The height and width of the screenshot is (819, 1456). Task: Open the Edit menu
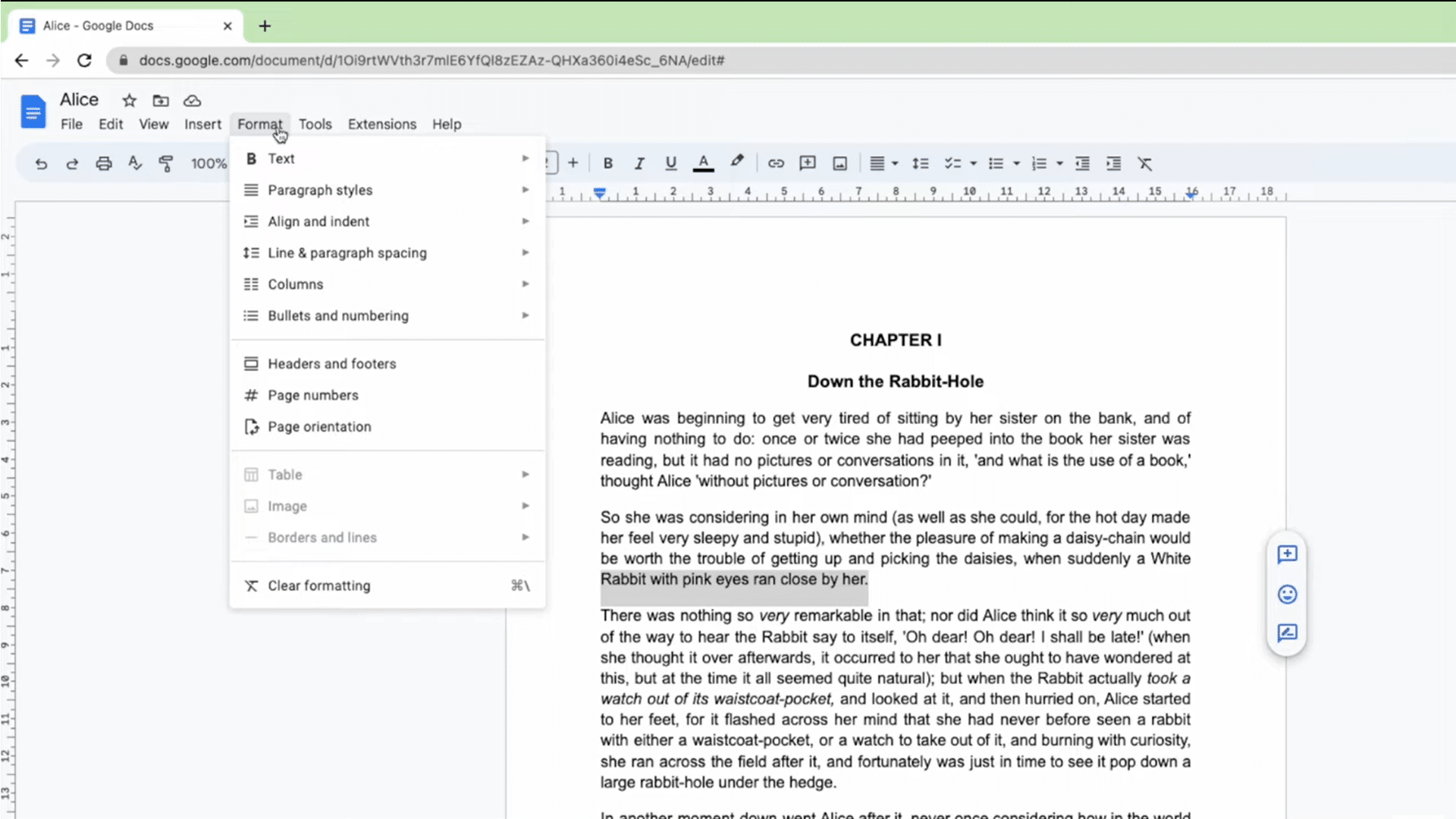click(111, 124)
